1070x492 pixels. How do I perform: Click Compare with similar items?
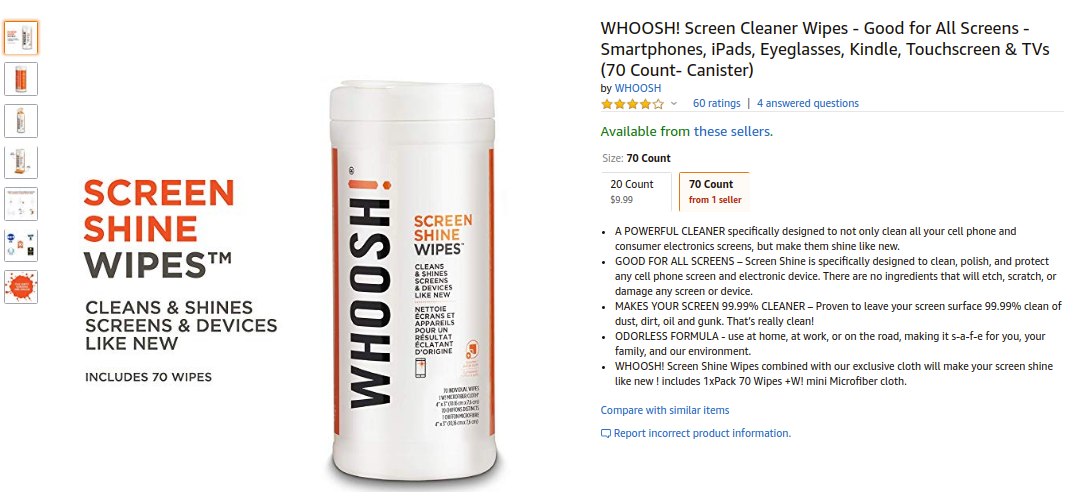coord(665,410)
